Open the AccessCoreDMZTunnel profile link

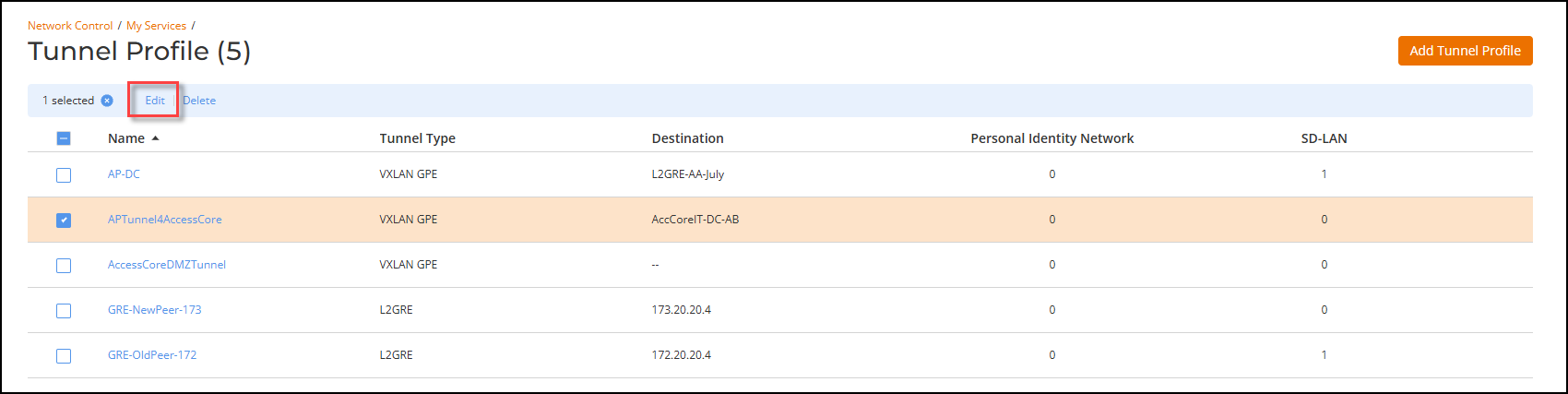[166, 265]
